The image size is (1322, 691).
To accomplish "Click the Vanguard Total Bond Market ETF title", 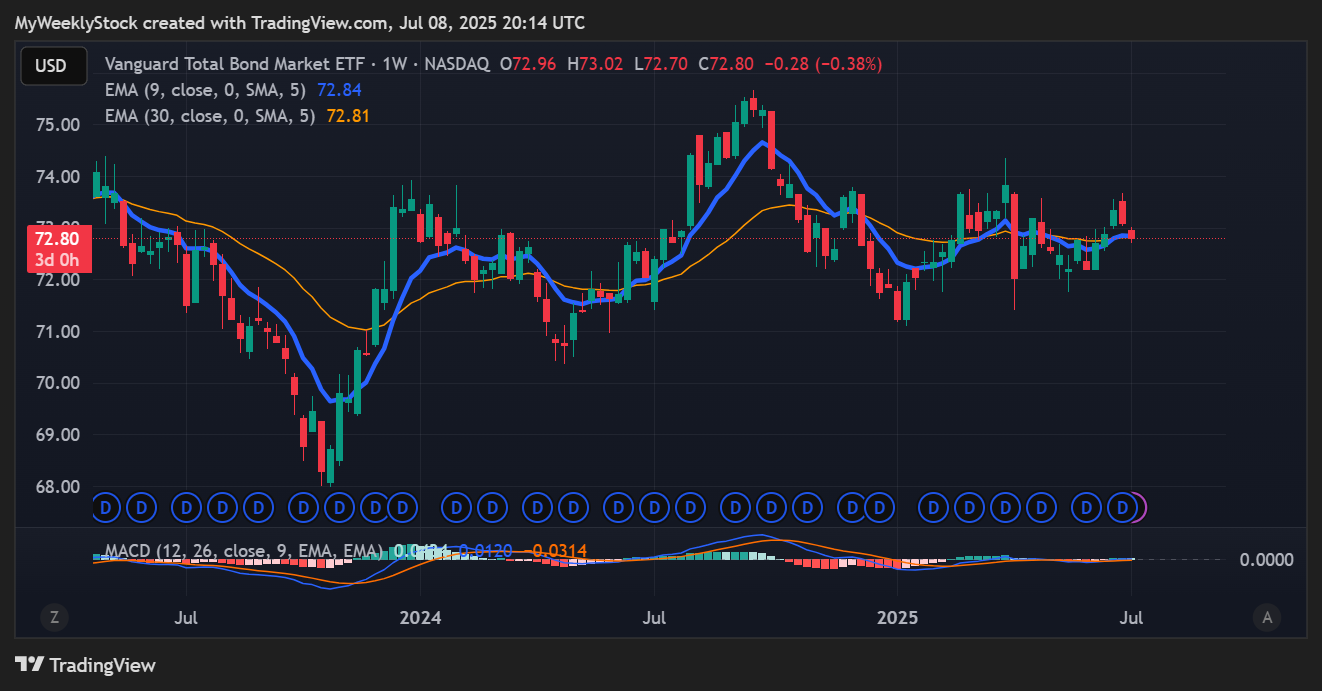I will coord(234,64).
